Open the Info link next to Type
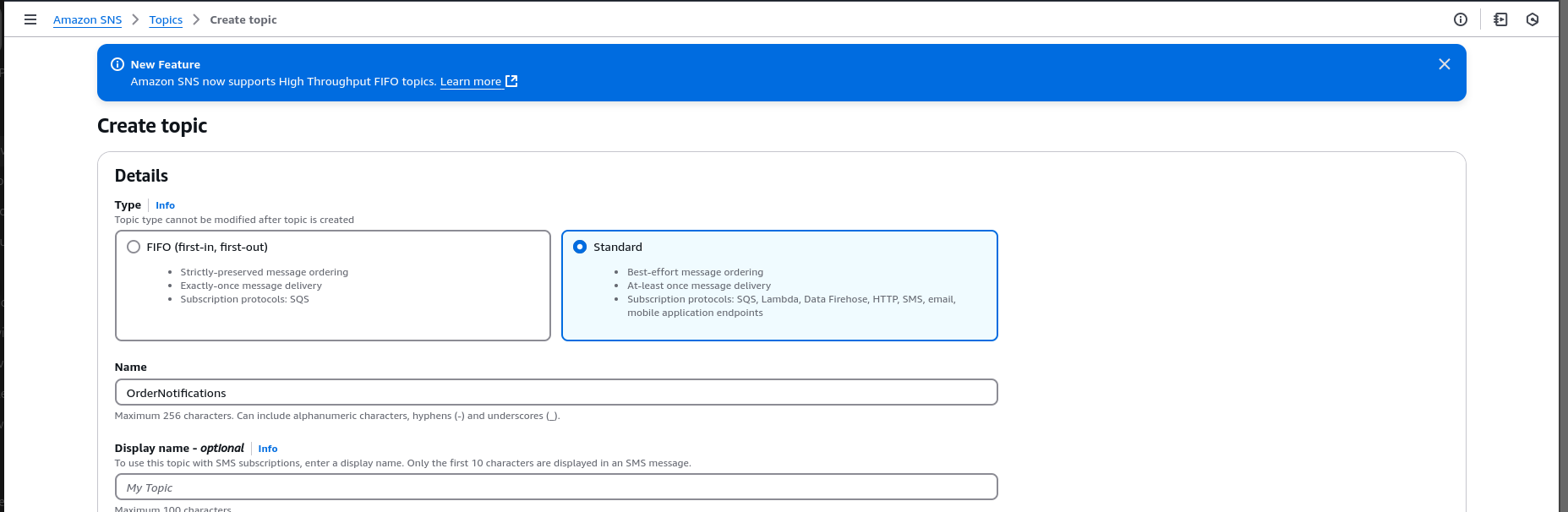 click(x=165, y=205)
